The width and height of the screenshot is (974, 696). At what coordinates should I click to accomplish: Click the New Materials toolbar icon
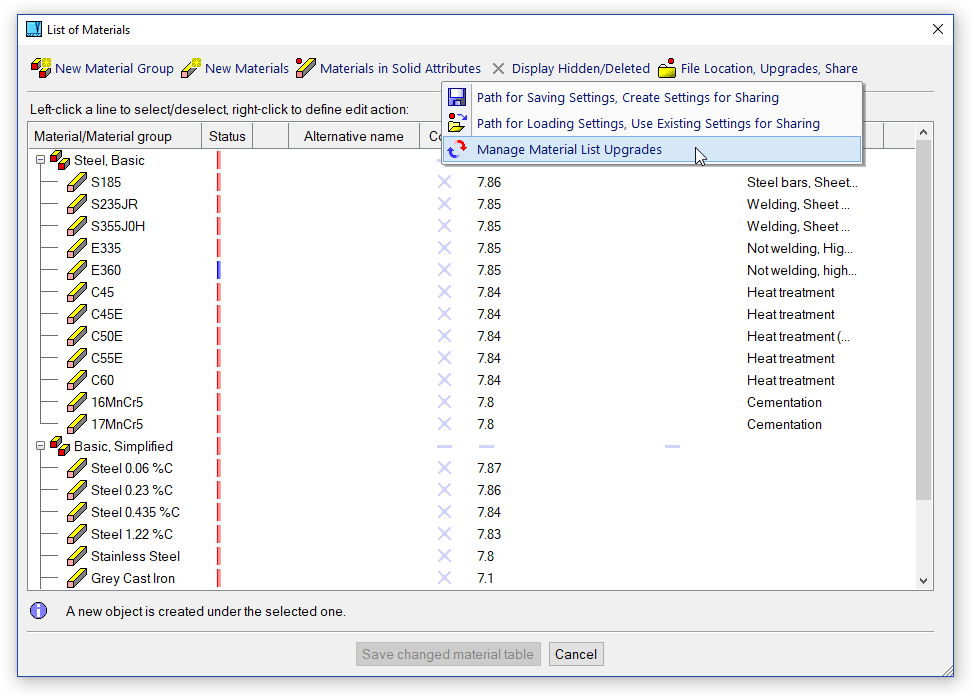pos(191,68)
